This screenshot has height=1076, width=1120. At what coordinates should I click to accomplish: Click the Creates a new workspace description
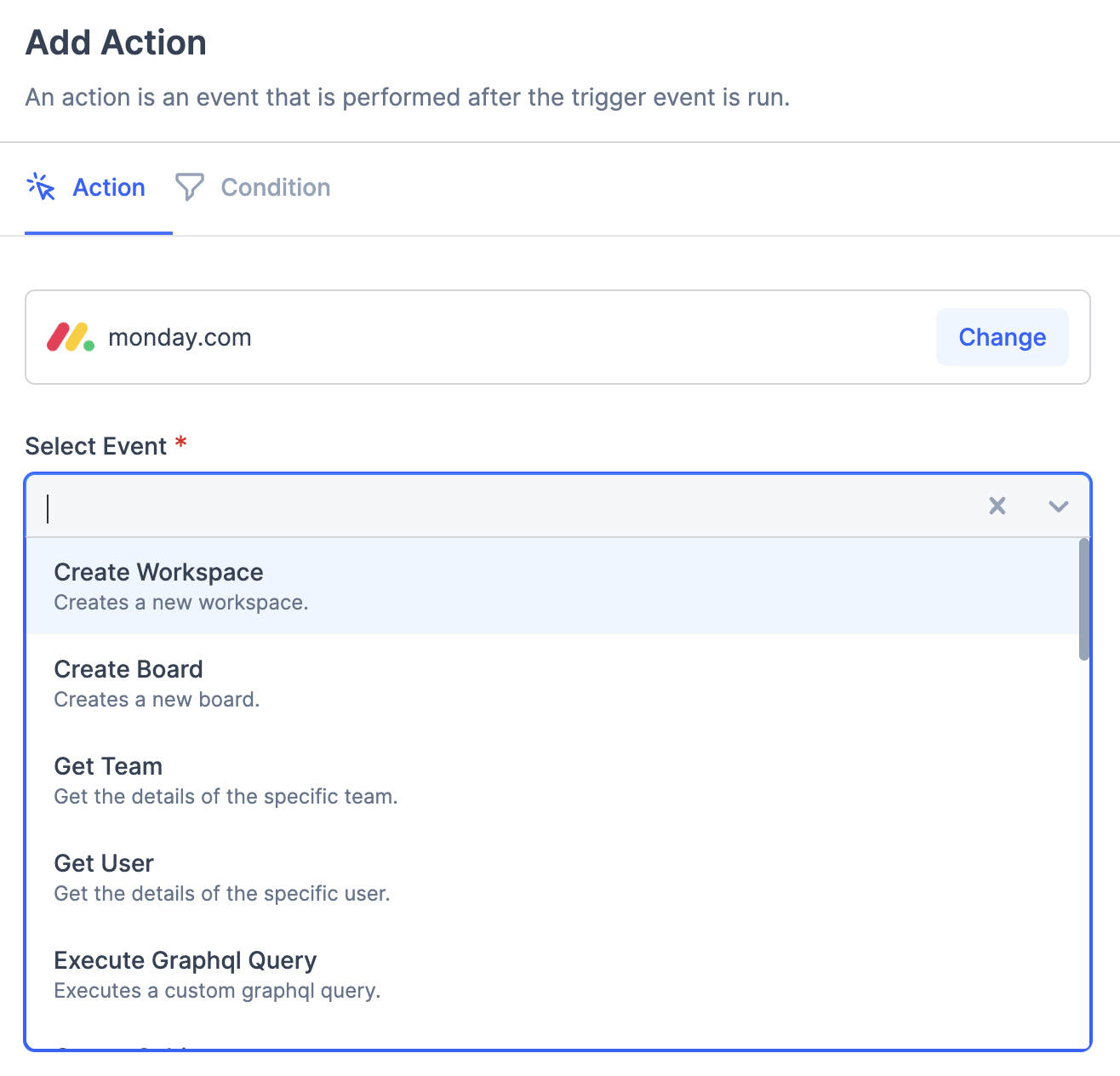180,602
